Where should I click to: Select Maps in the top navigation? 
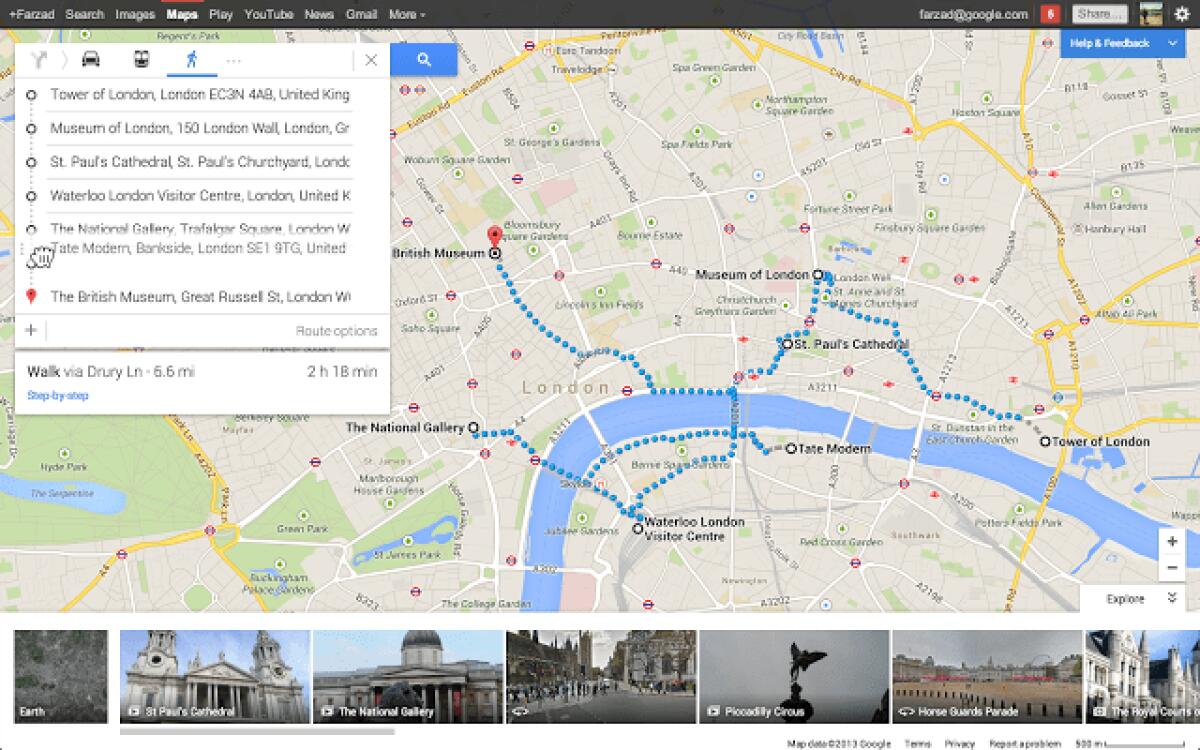pos(182,14)
